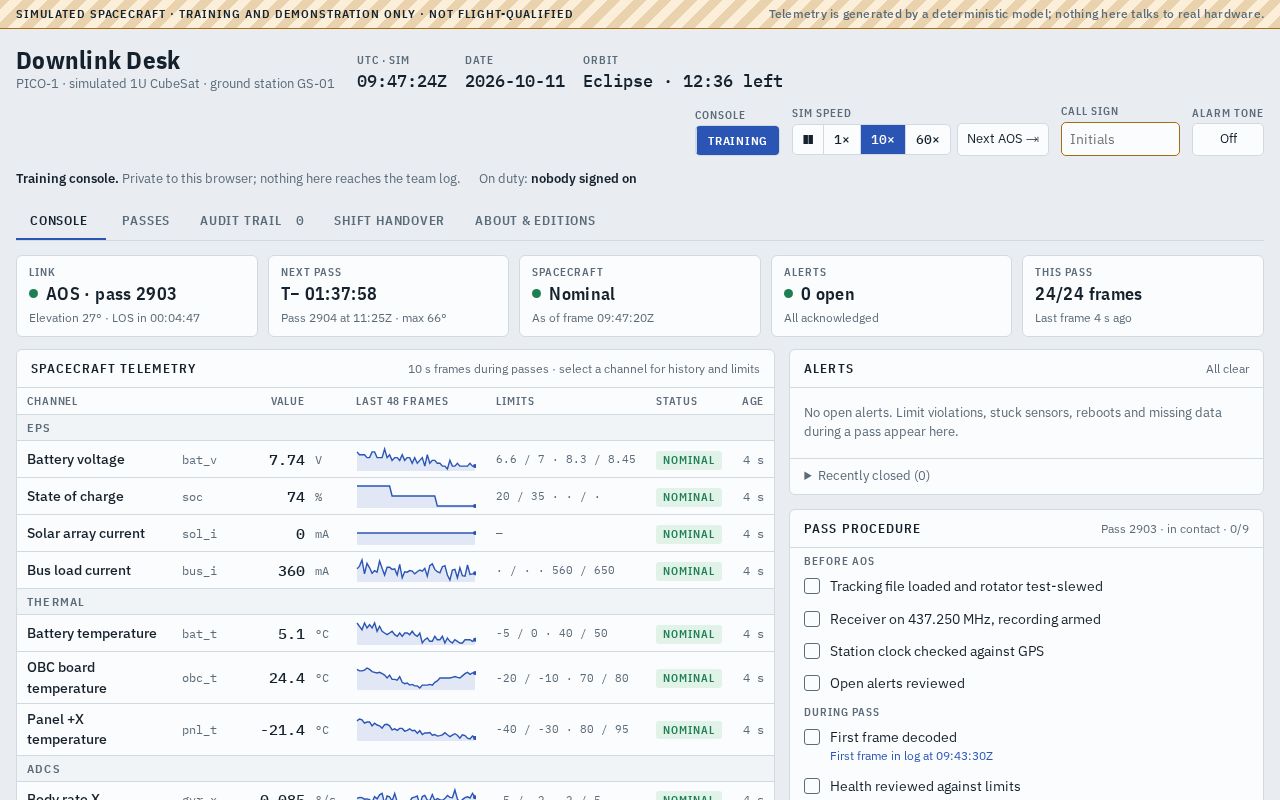This screenshot has width=1280, height=800.
Task: Select the State of charge channel
Action: pos(395,497)
